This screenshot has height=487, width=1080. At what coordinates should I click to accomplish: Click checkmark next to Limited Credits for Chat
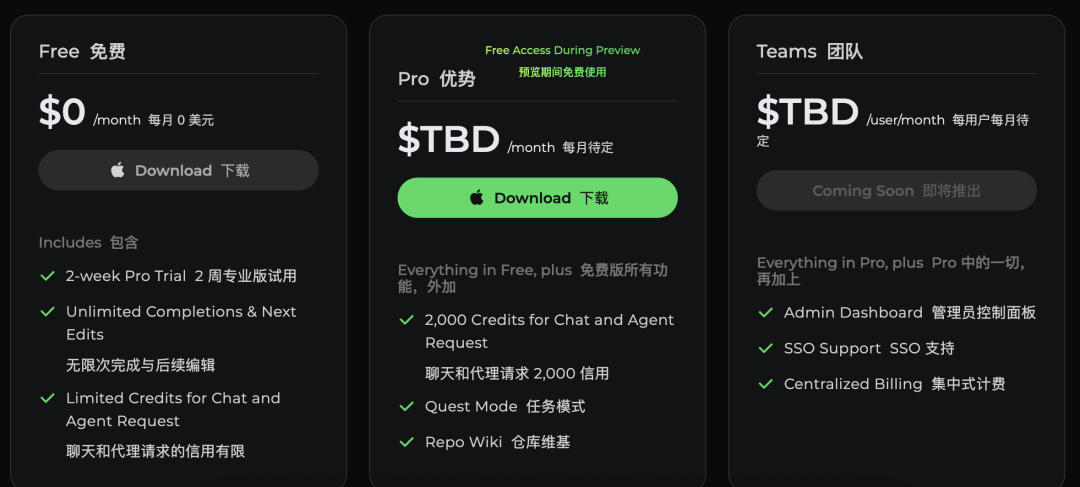point(48,398)
